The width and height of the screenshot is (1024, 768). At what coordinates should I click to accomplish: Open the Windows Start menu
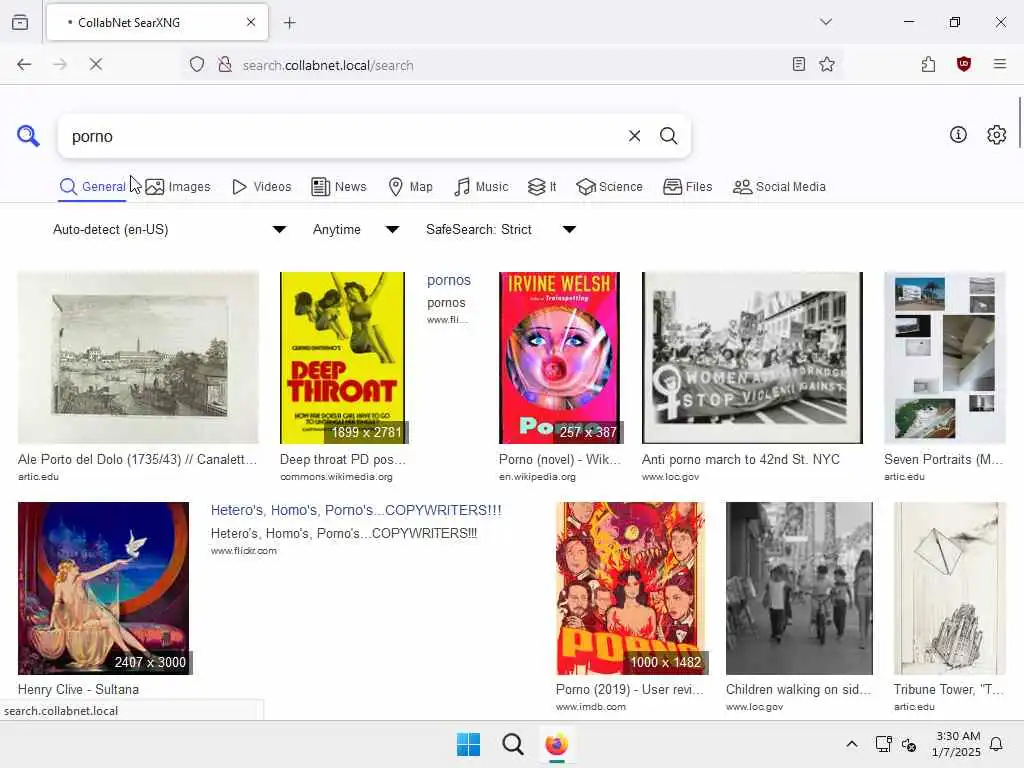click(x=468, y=744)
